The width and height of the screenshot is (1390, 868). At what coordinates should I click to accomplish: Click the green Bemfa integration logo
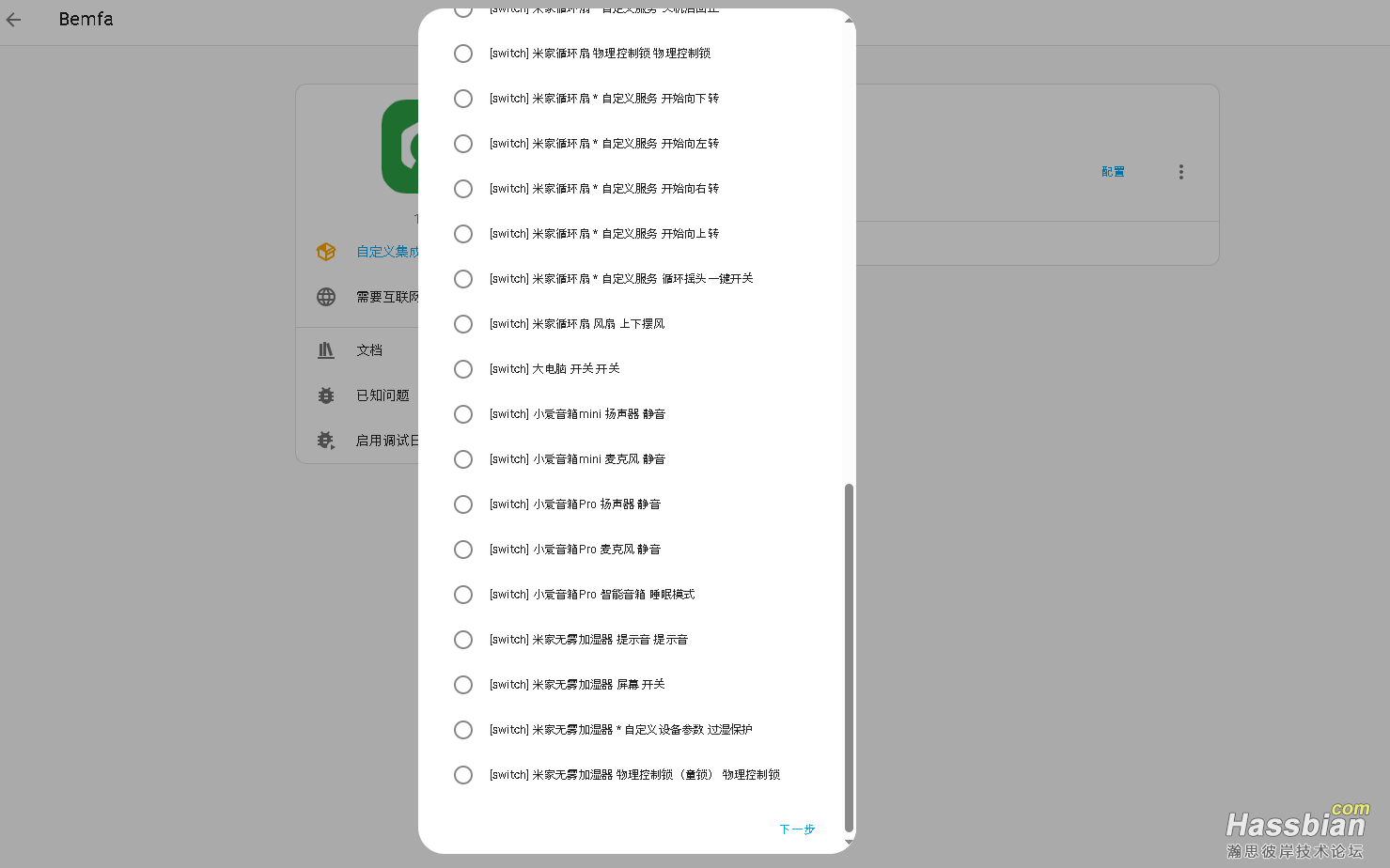pyautogui.click(x=400, y=147)
